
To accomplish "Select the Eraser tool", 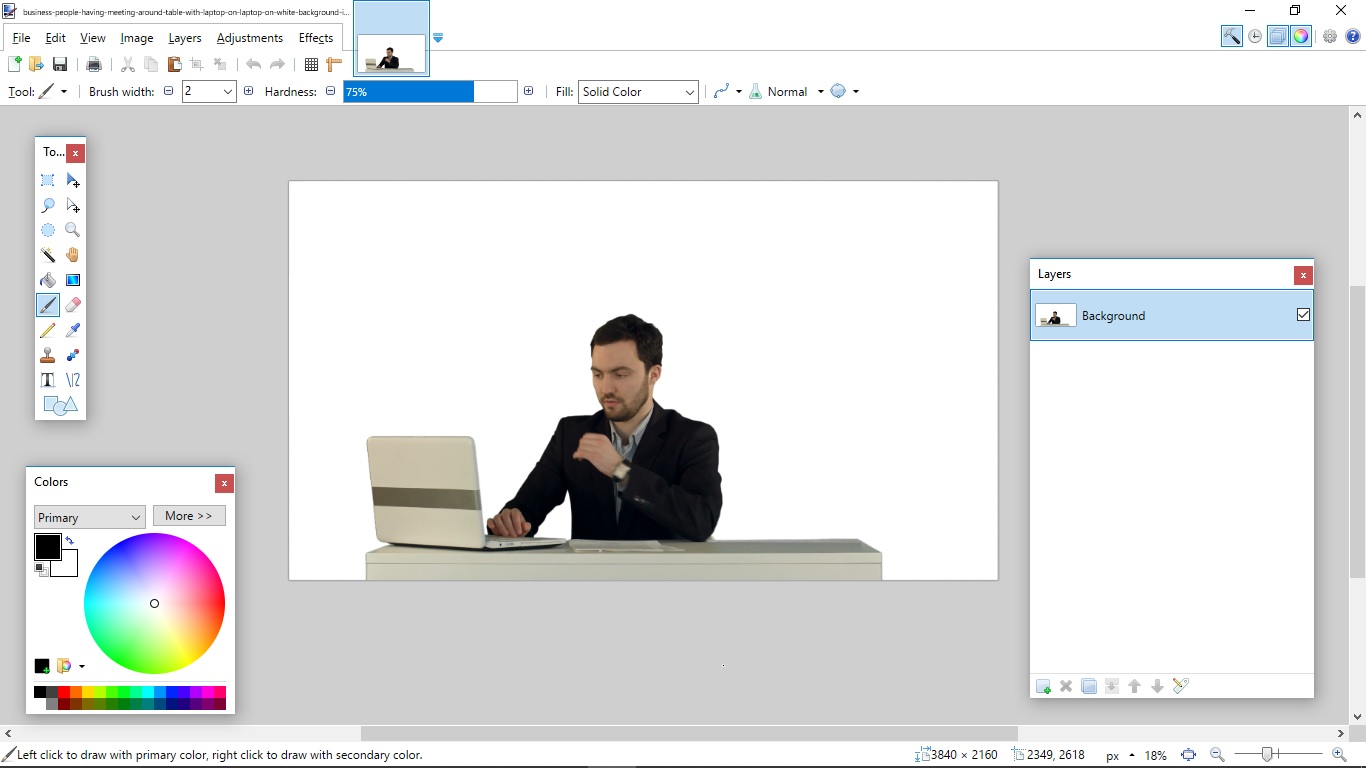I will [73, 305].
